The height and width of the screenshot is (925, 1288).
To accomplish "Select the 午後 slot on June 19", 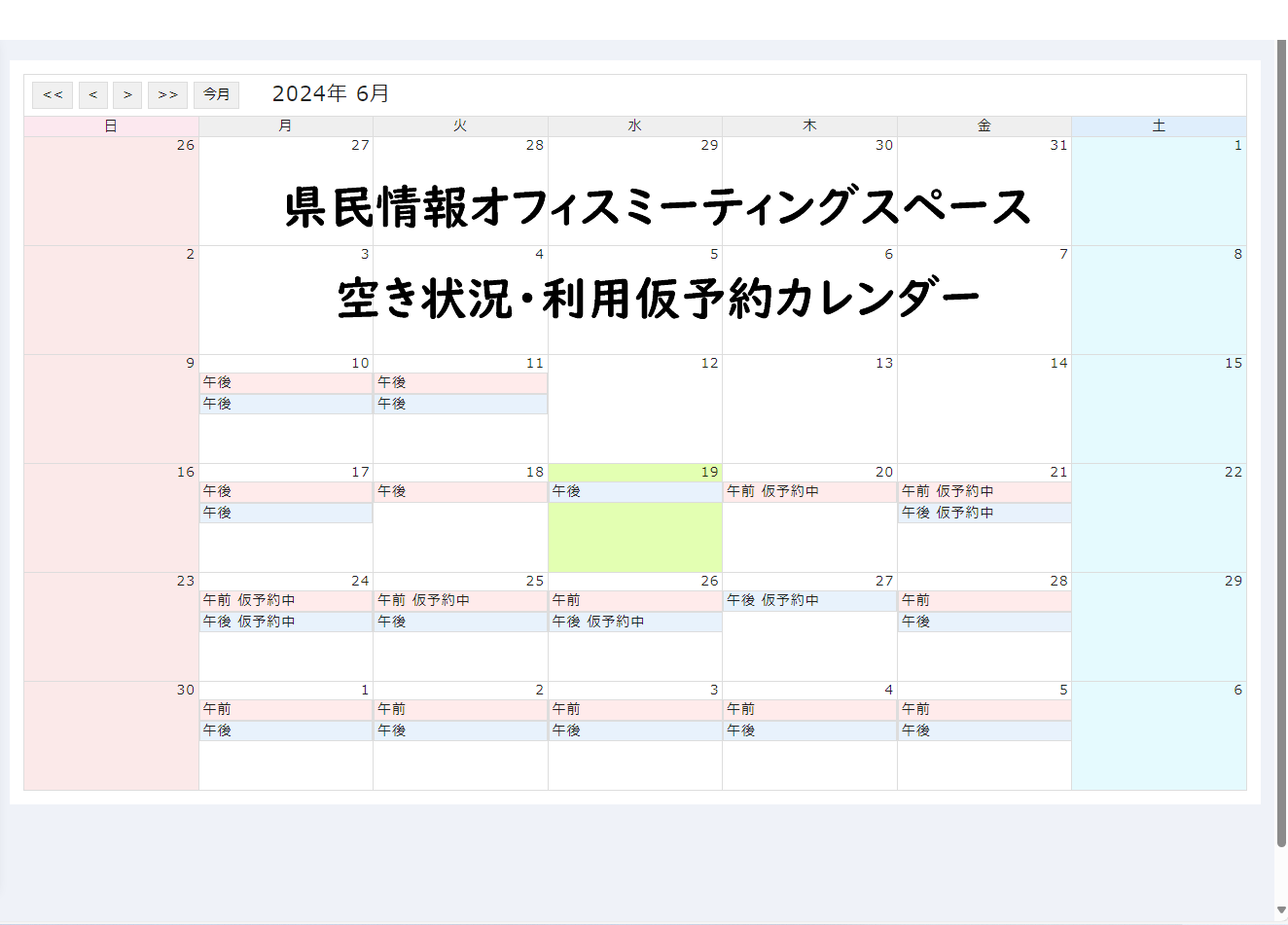I will (x=635, y=492).
